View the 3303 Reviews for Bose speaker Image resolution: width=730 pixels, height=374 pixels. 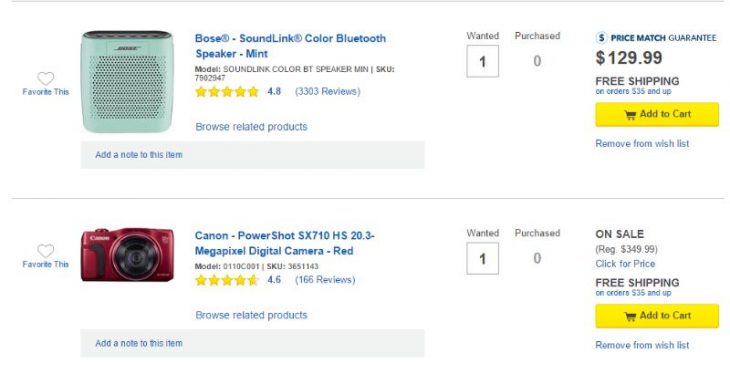(327, 91)
